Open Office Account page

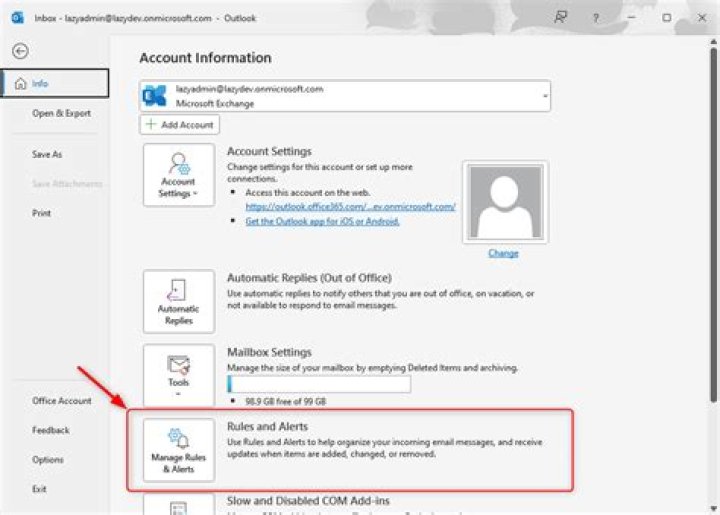point(62,401)
